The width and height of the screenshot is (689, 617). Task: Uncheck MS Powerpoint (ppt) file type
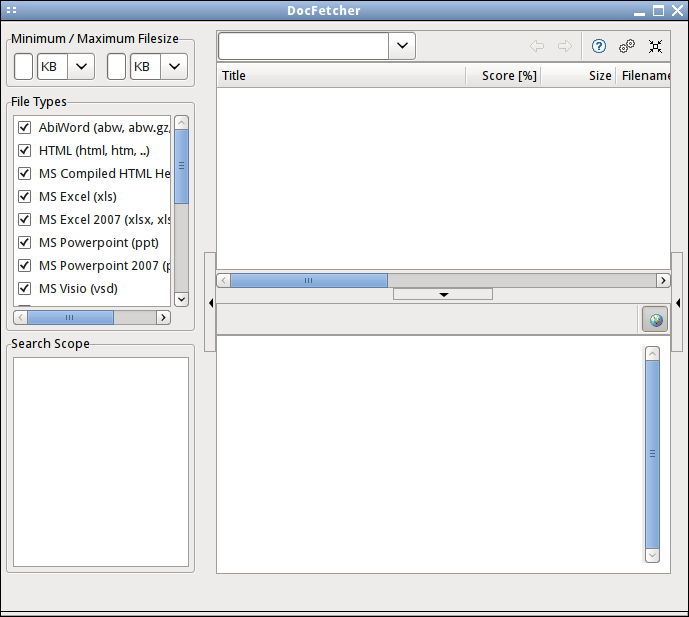(x=24, y=242)
